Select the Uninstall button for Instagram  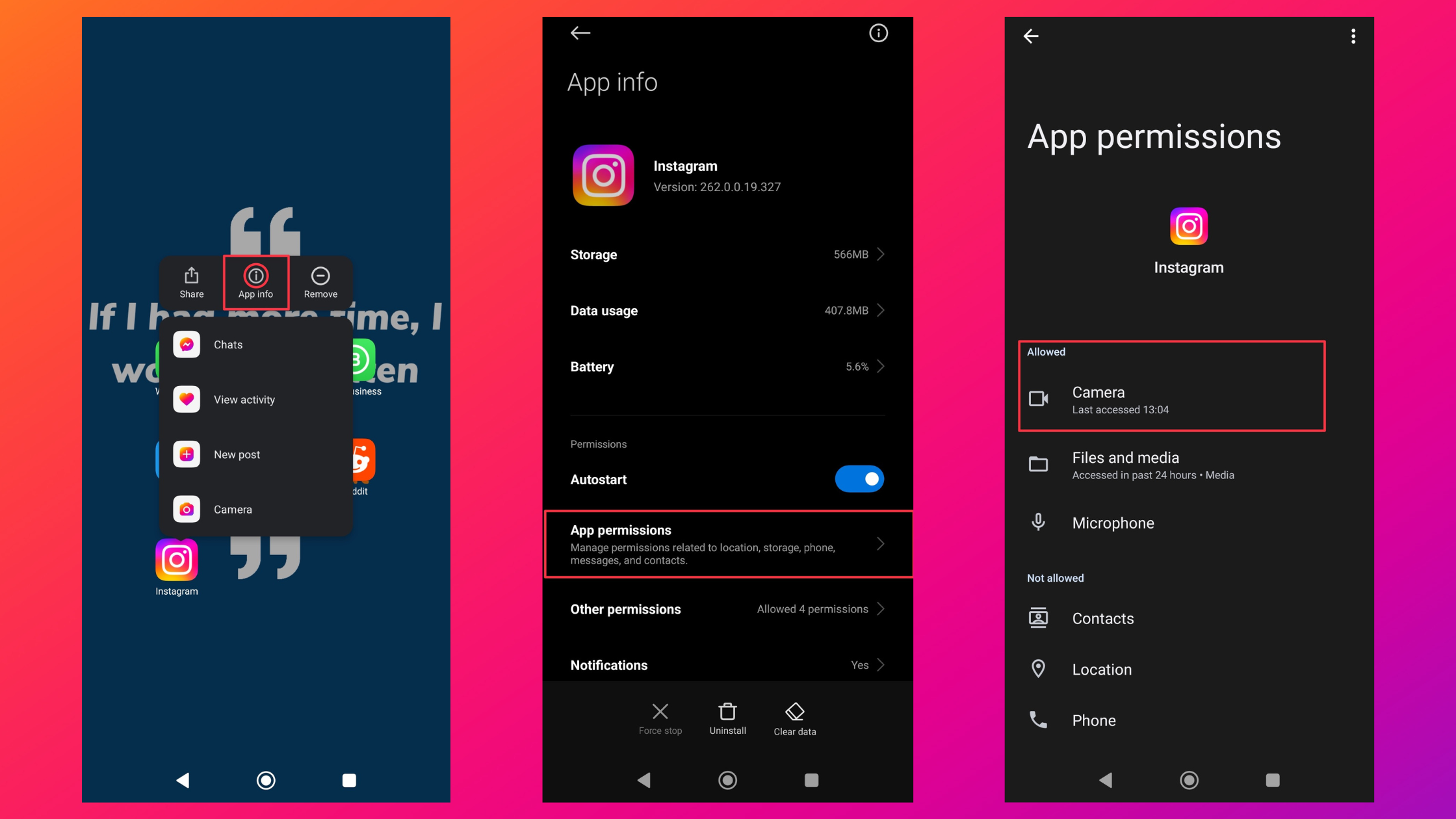(727, 717)
